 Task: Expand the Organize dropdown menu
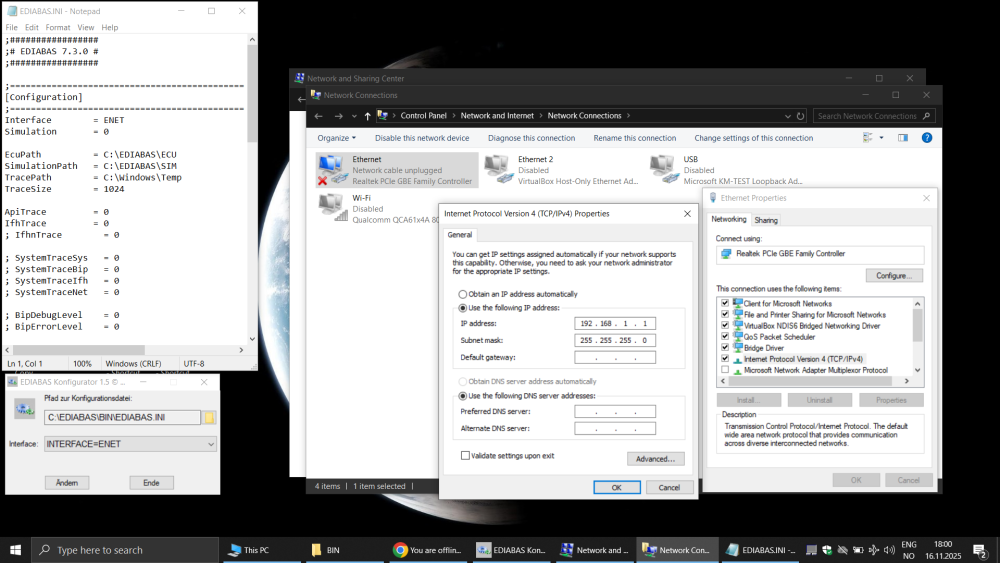click(337, 138)
